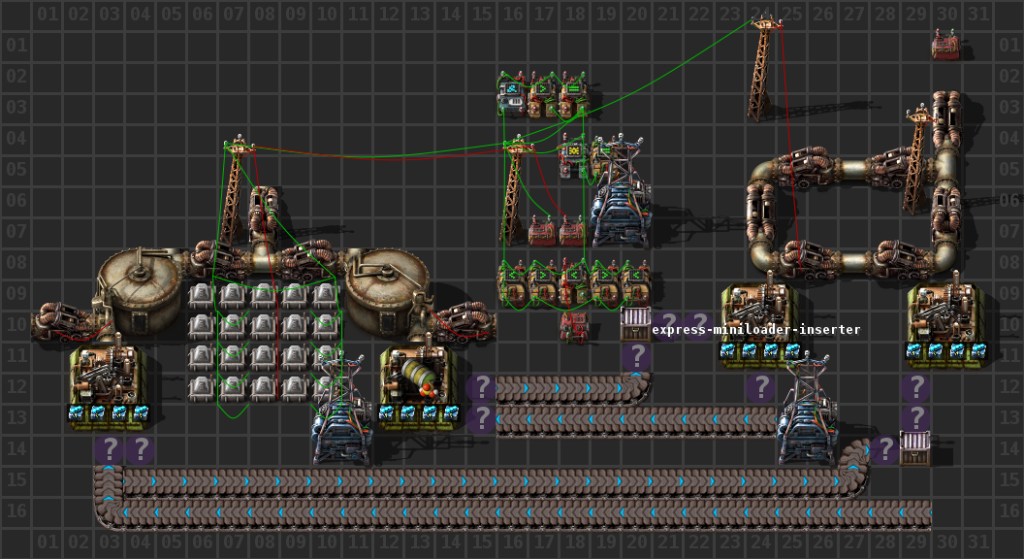The height and width of the screenshot is (559, 1024).
Task: Click the top-left accumulator in the grid
Action: point(202,296)
